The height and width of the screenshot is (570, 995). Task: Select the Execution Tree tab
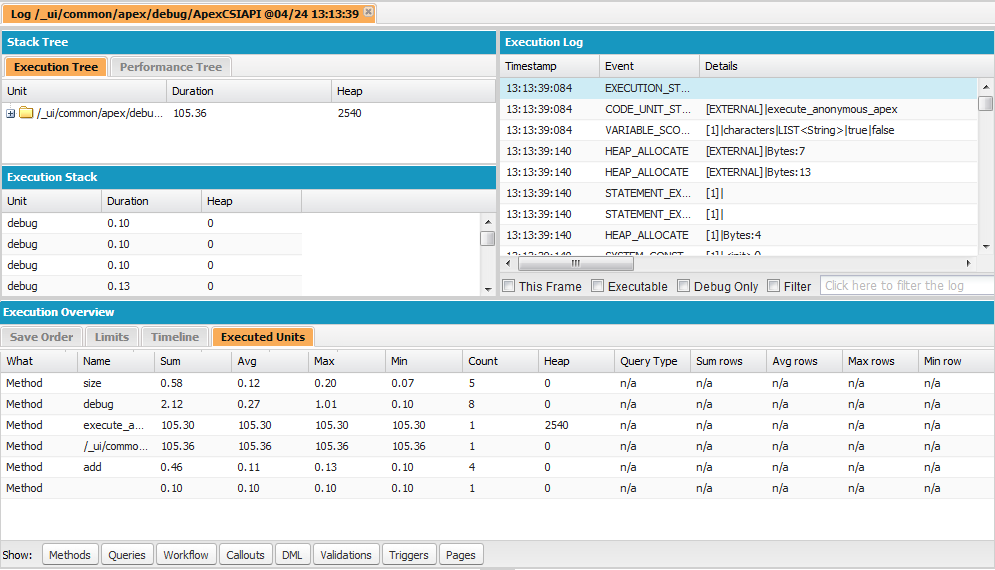click(56, 67)
